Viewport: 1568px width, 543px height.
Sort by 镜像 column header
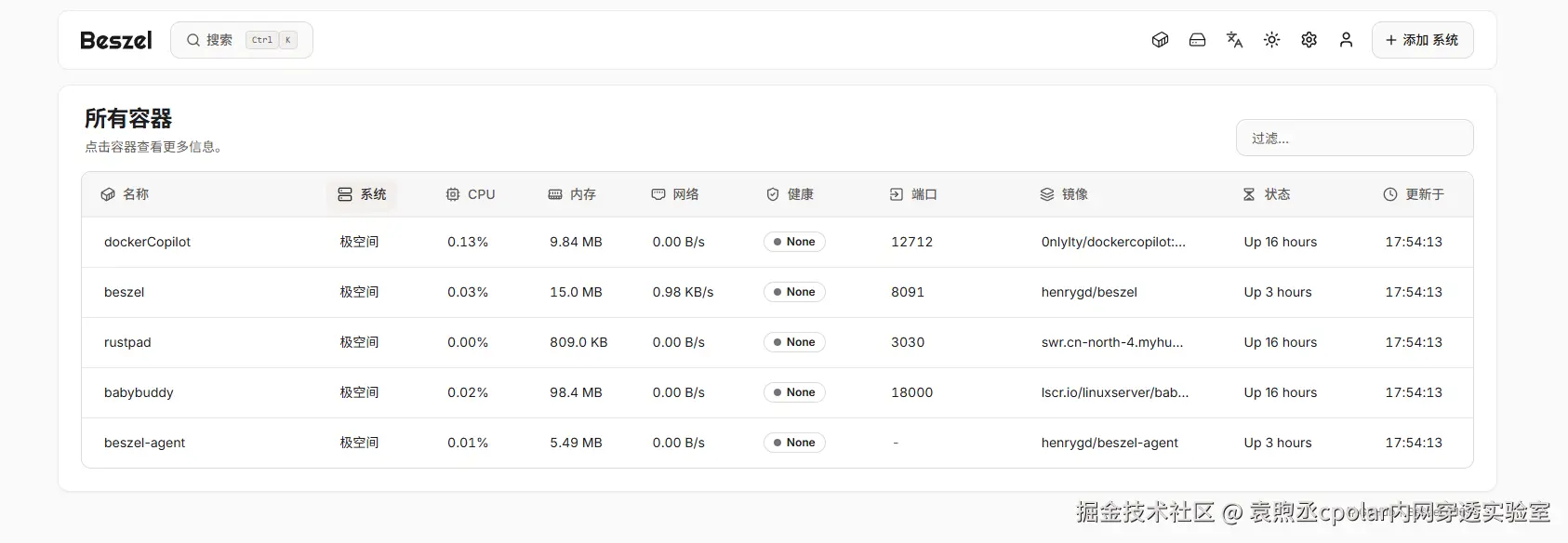pos(1064,194)
